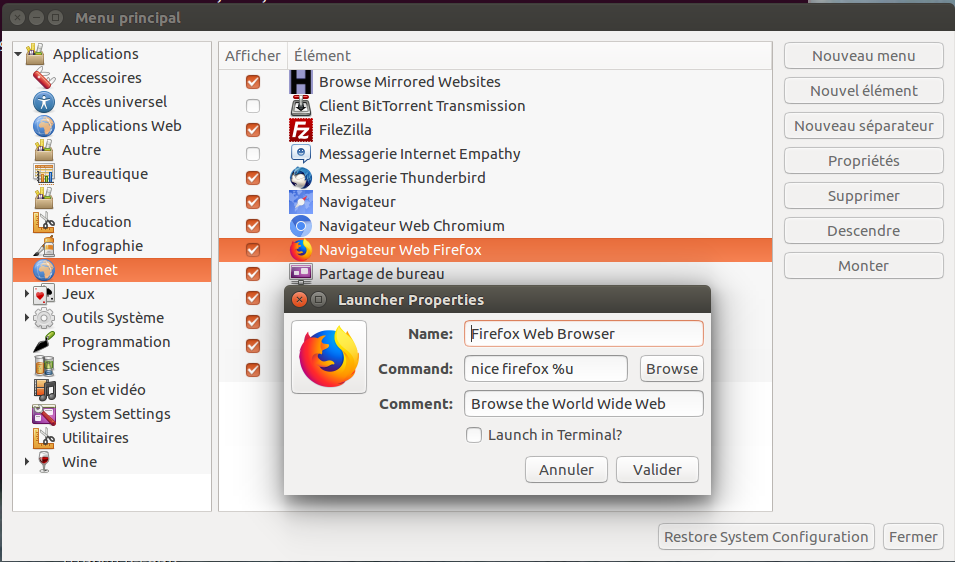This screenshot has width=955, height=562.
Task: Click the Son et vidéo icon
Action: tap(44, 390)
